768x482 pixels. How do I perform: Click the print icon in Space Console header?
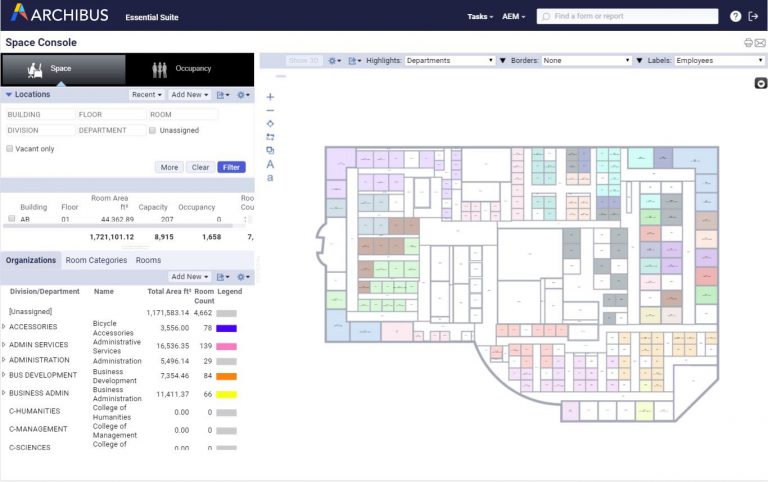click(748, 43)
